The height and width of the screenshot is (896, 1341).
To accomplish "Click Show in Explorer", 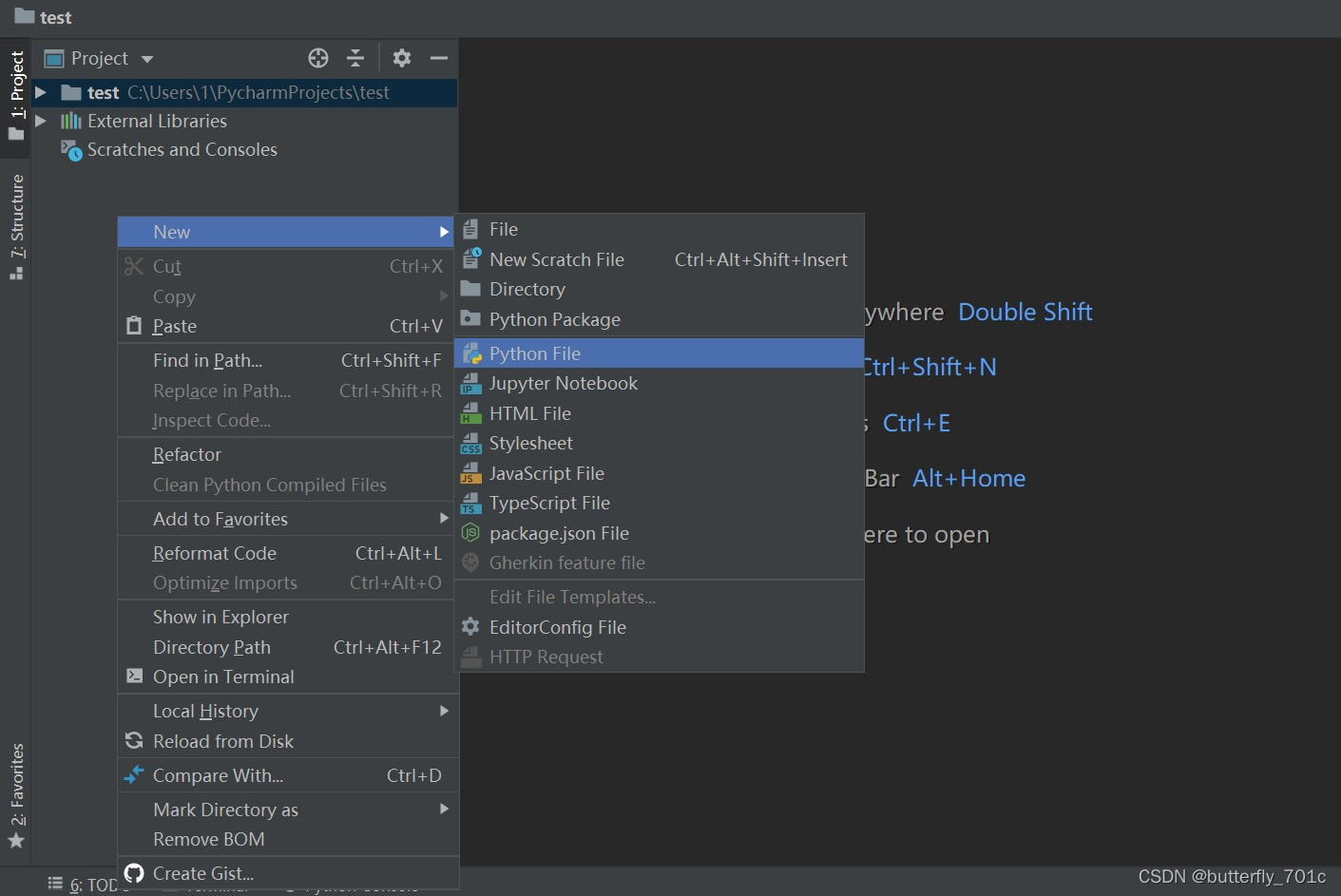I will (286, 617).
